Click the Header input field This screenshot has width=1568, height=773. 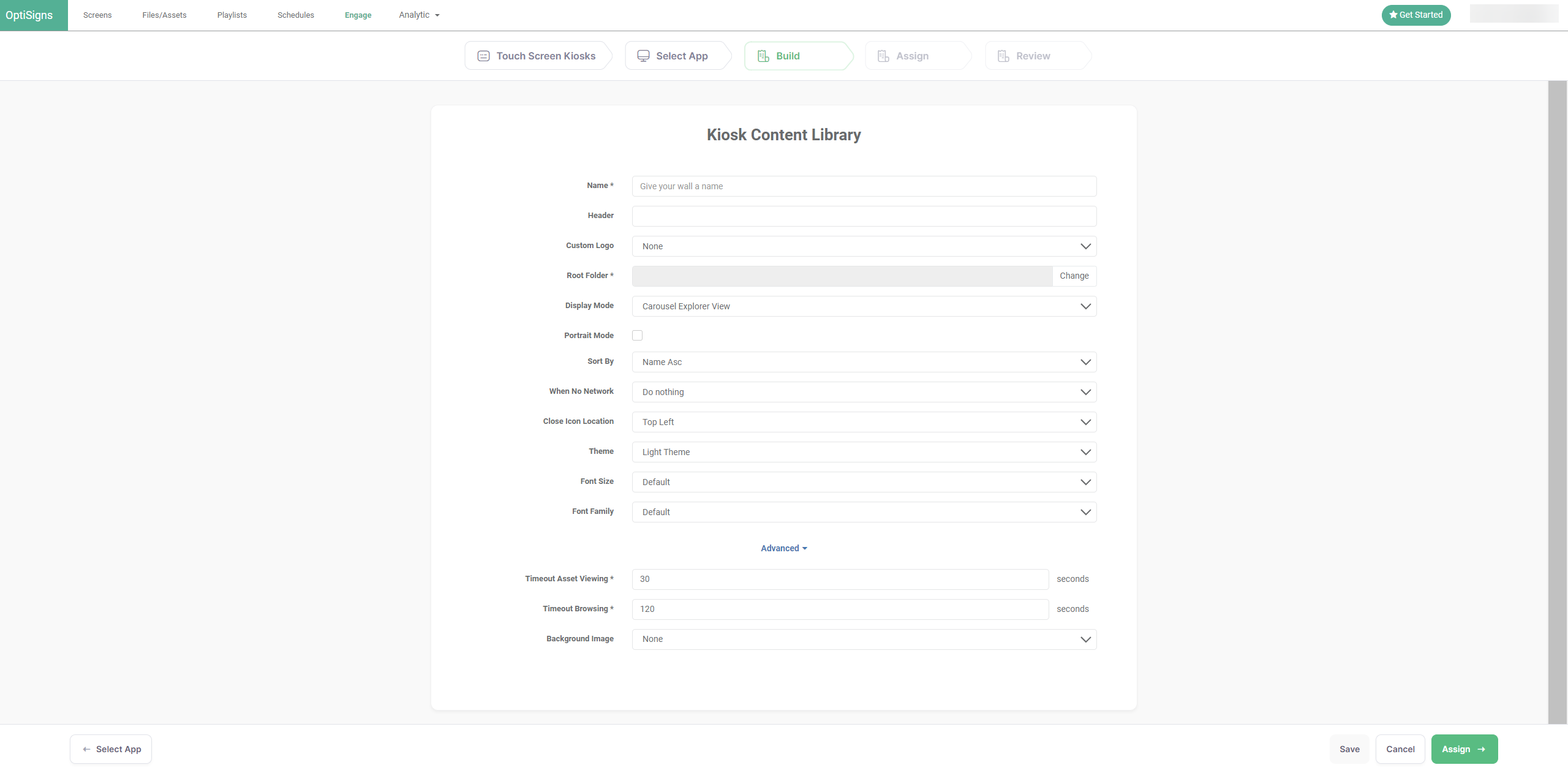(x=864, y=216)
